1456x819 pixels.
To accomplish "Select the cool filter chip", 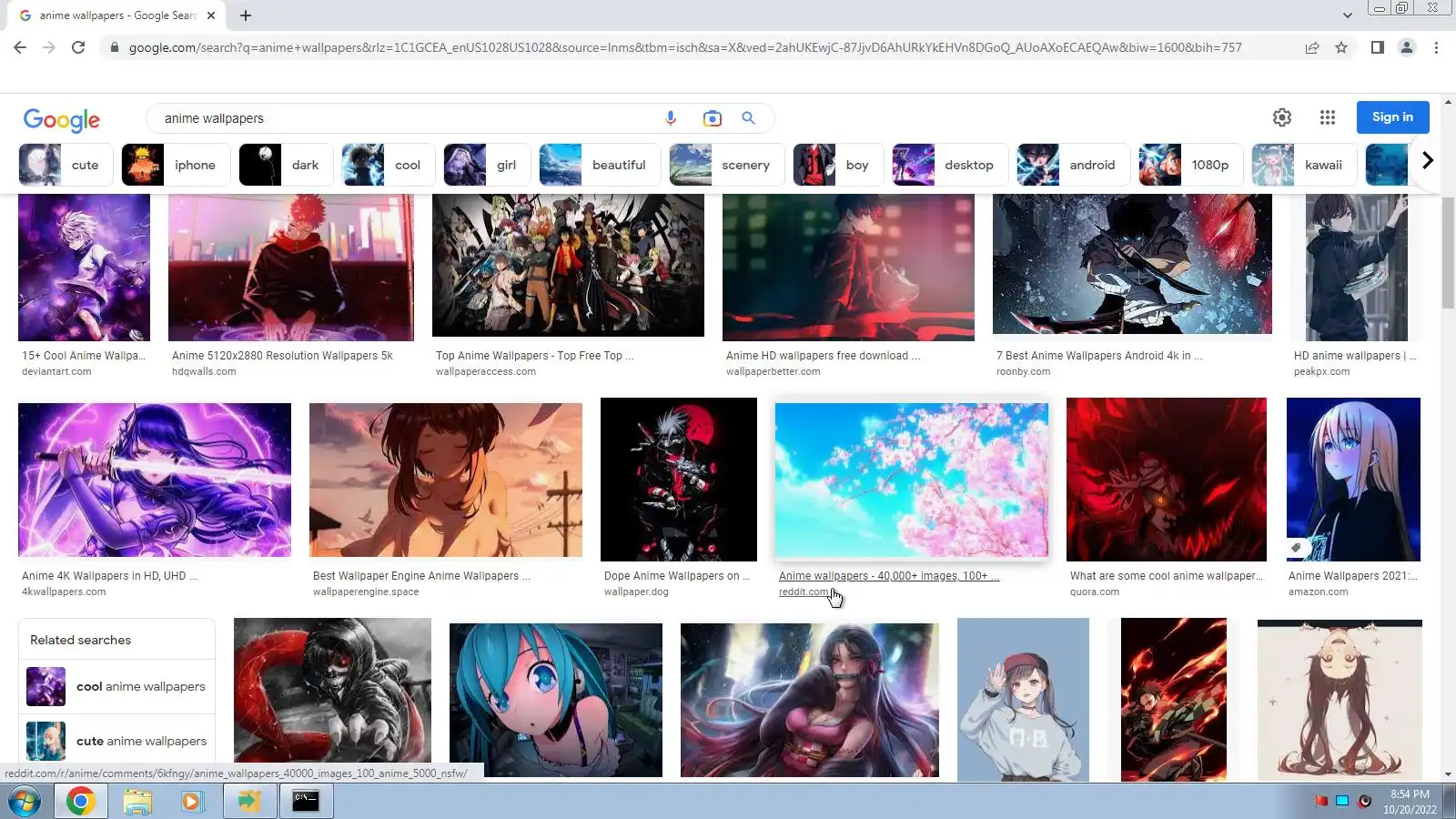I will [389, 165].
